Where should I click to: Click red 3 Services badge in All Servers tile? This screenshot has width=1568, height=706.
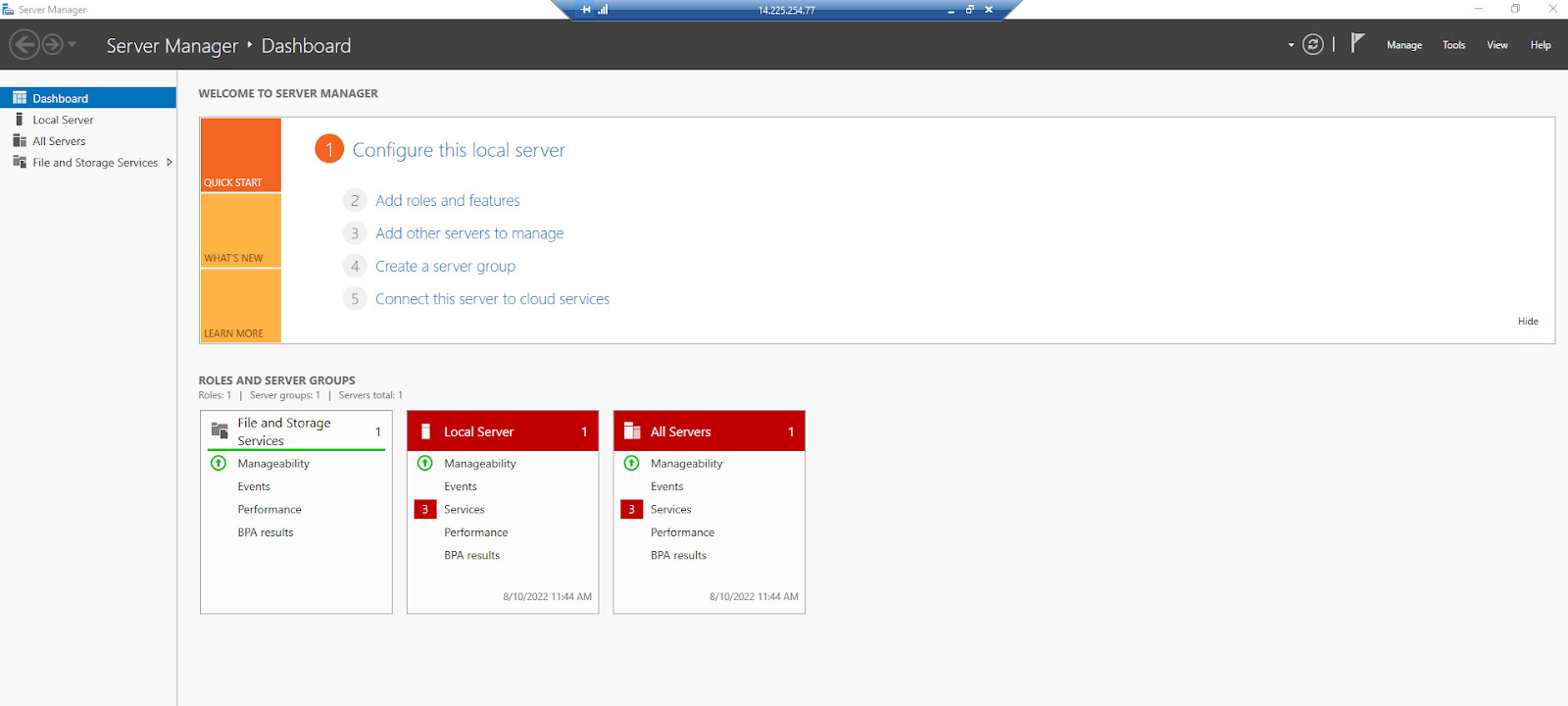pyautogui.click(x=632, y=509)
